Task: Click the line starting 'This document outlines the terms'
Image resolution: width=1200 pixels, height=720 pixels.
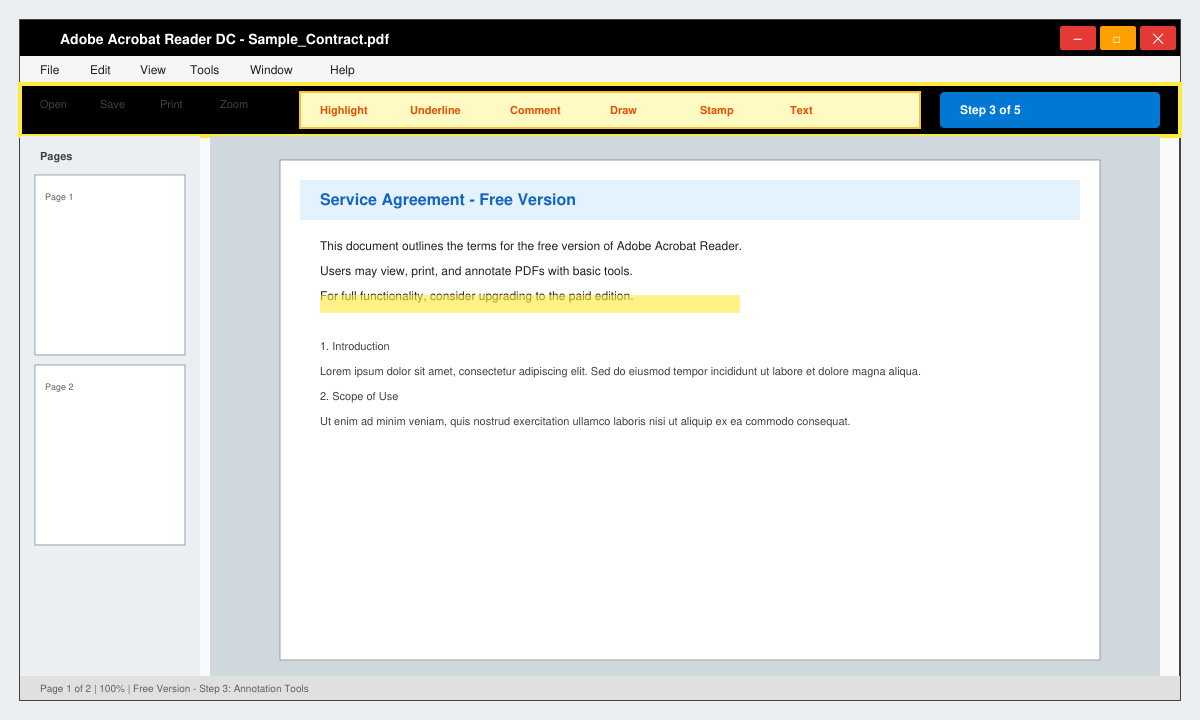Action: click(x=531, y=246)
